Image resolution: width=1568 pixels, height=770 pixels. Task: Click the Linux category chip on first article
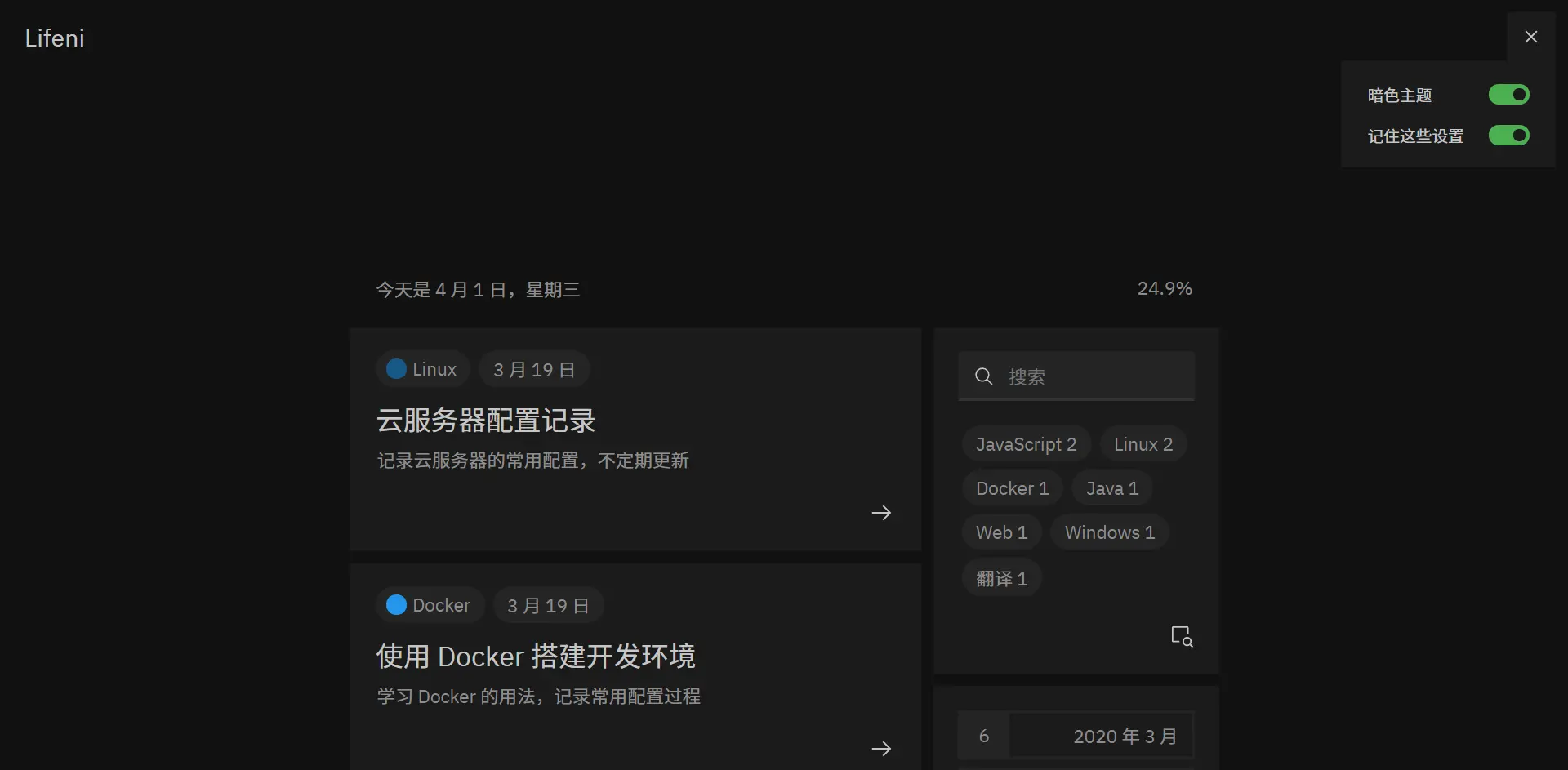pos(421,369)
